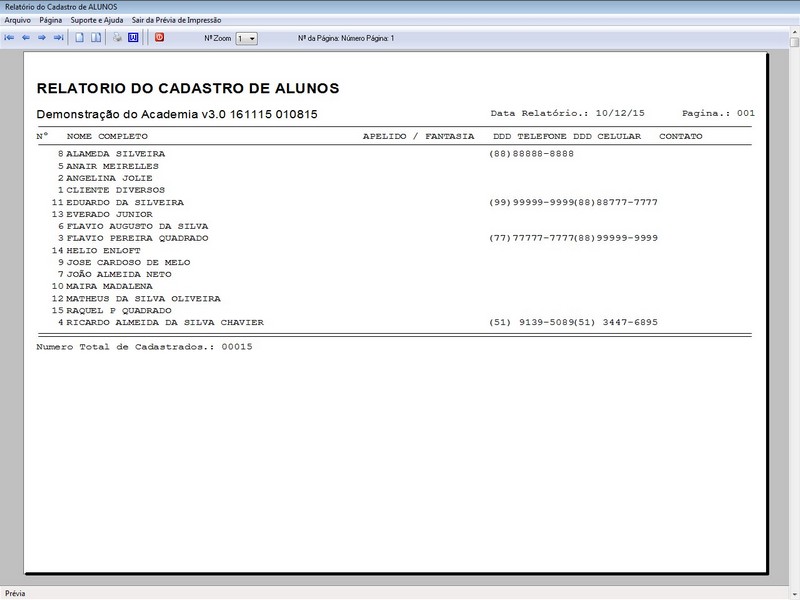This screenshot has height=600, width=800.
Task: Click phone number (88)88888-8888
Action: point(531,154)
